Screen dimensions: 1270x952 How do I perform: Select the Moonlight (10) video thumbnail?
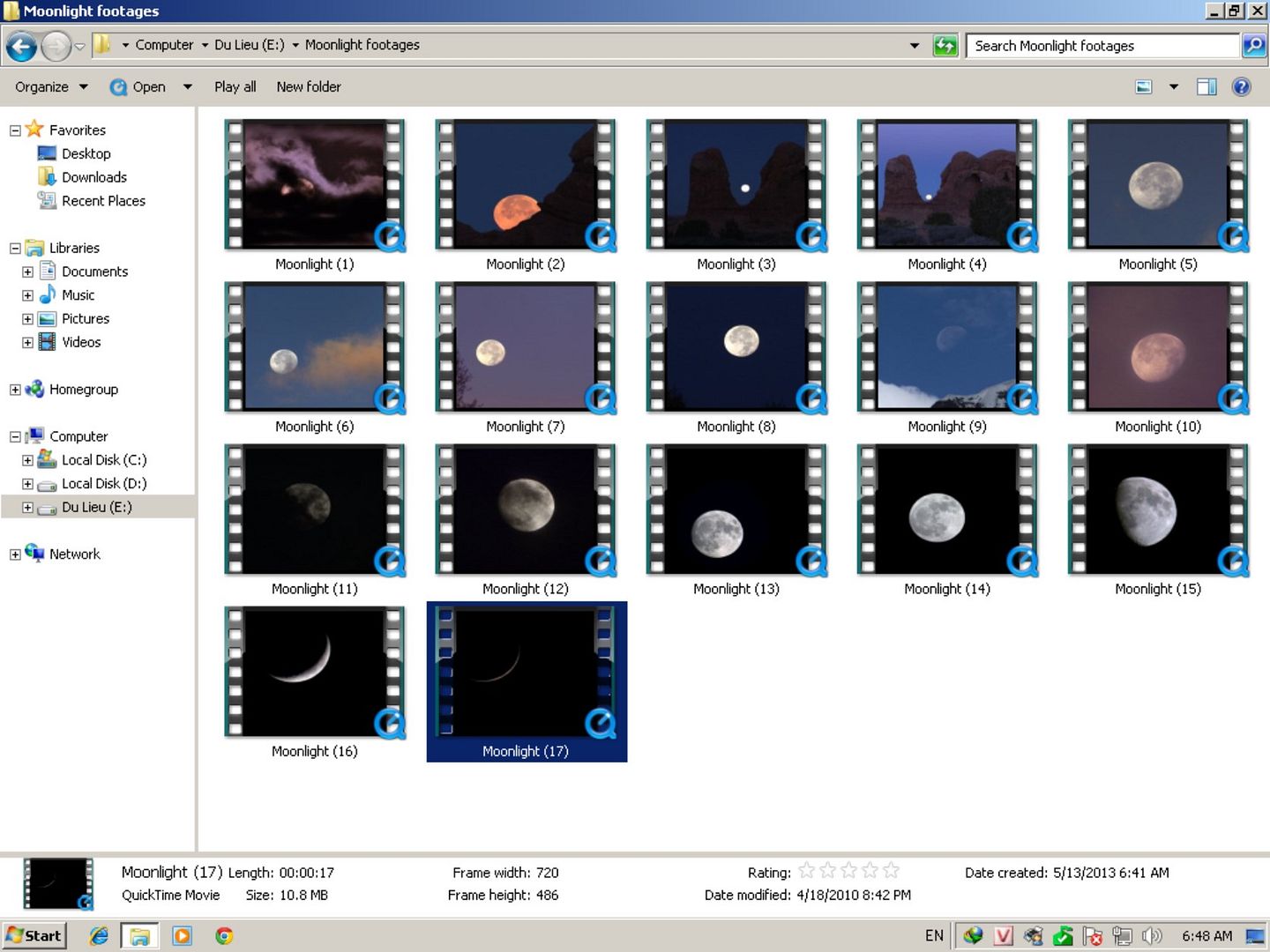tap(1158, 347)
